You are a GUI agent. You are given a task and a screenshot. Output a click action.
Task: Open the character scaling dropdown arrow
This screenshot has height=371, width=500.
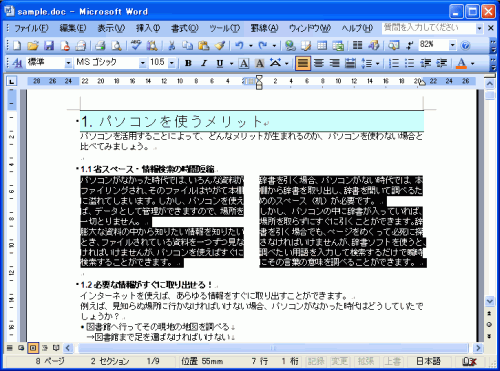click(286, 63)
